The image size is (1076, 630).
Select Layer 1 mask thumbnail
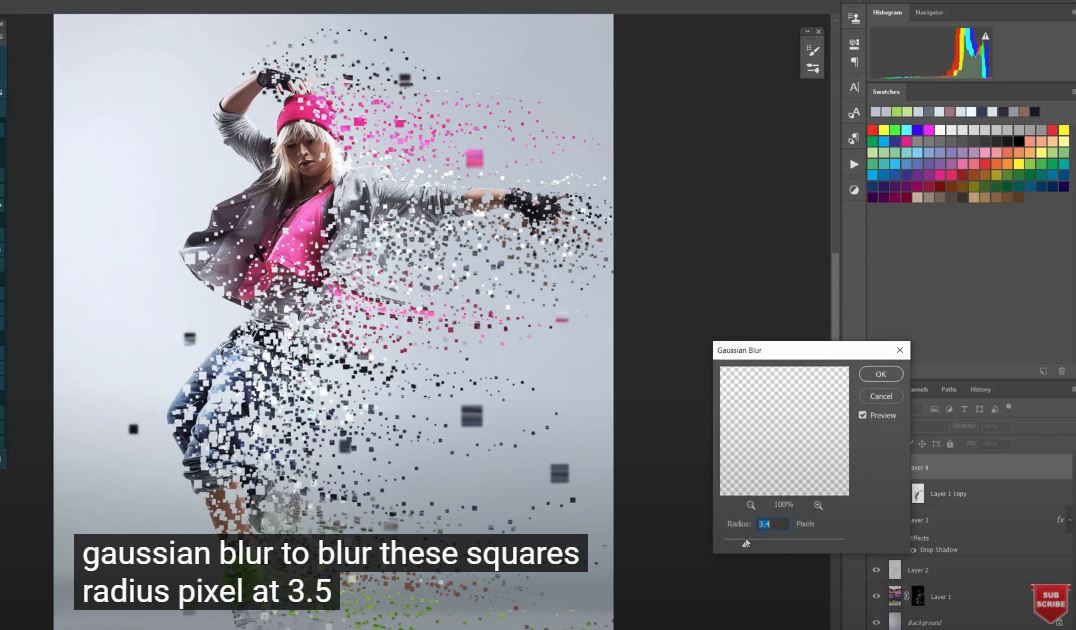[x=917, y=596]
